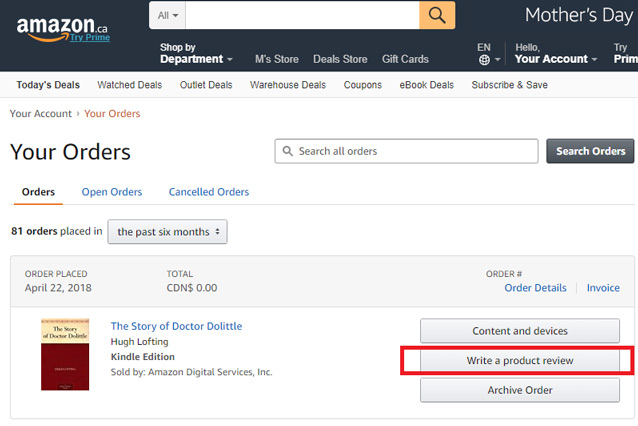Open the Try Prime link under logo
This screenshot has height=426, width=638.
(90, 37)
